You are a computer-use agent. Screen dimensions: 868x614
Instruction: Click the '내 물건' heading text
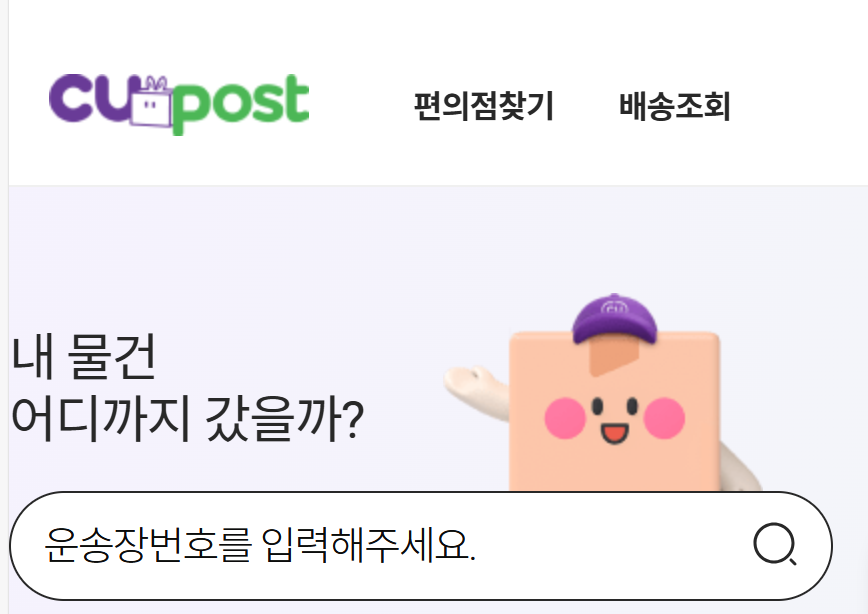coord(84,357)
